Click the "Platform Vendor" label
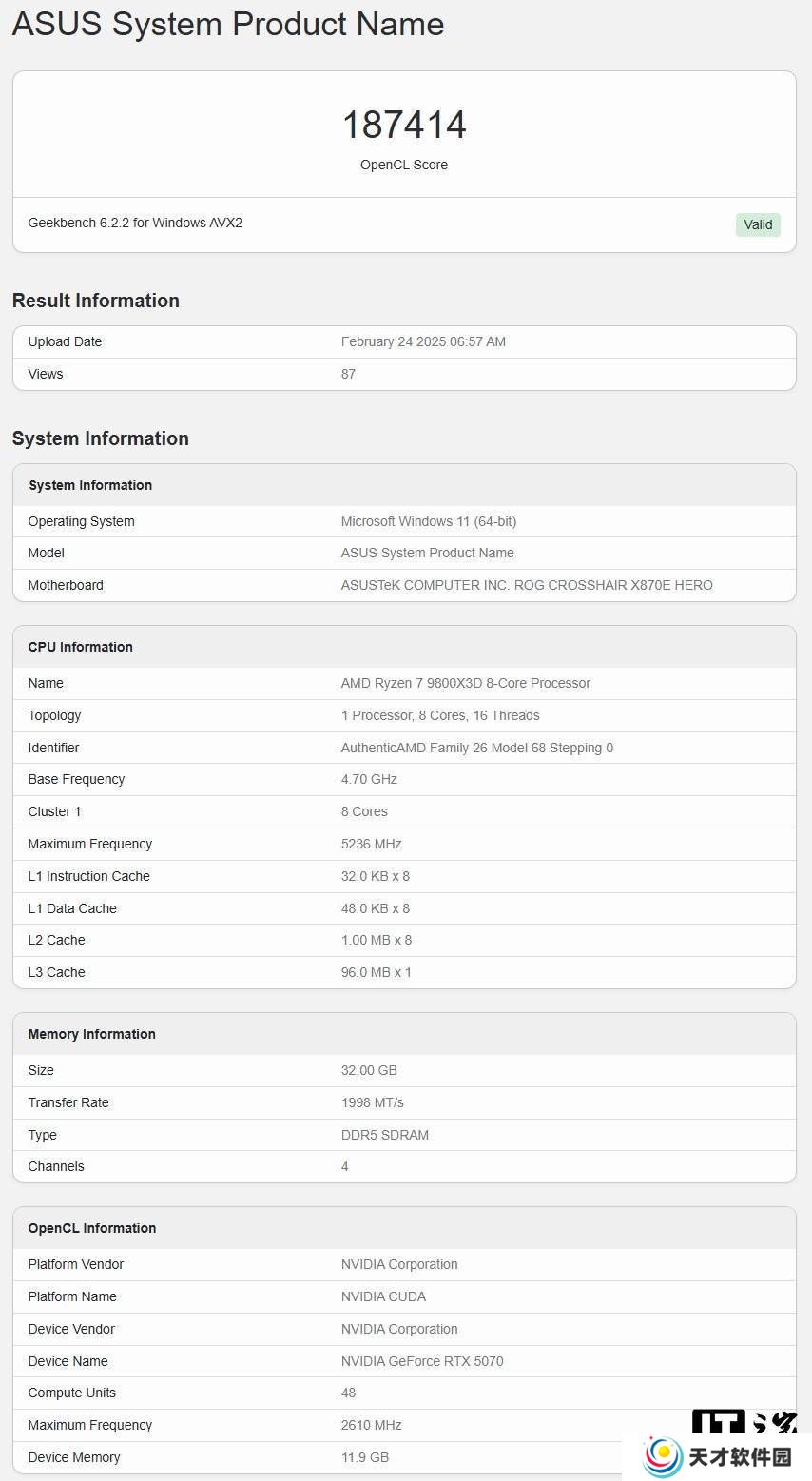The height and width of the screenshot is (1481, 812). coord(76,1264)
